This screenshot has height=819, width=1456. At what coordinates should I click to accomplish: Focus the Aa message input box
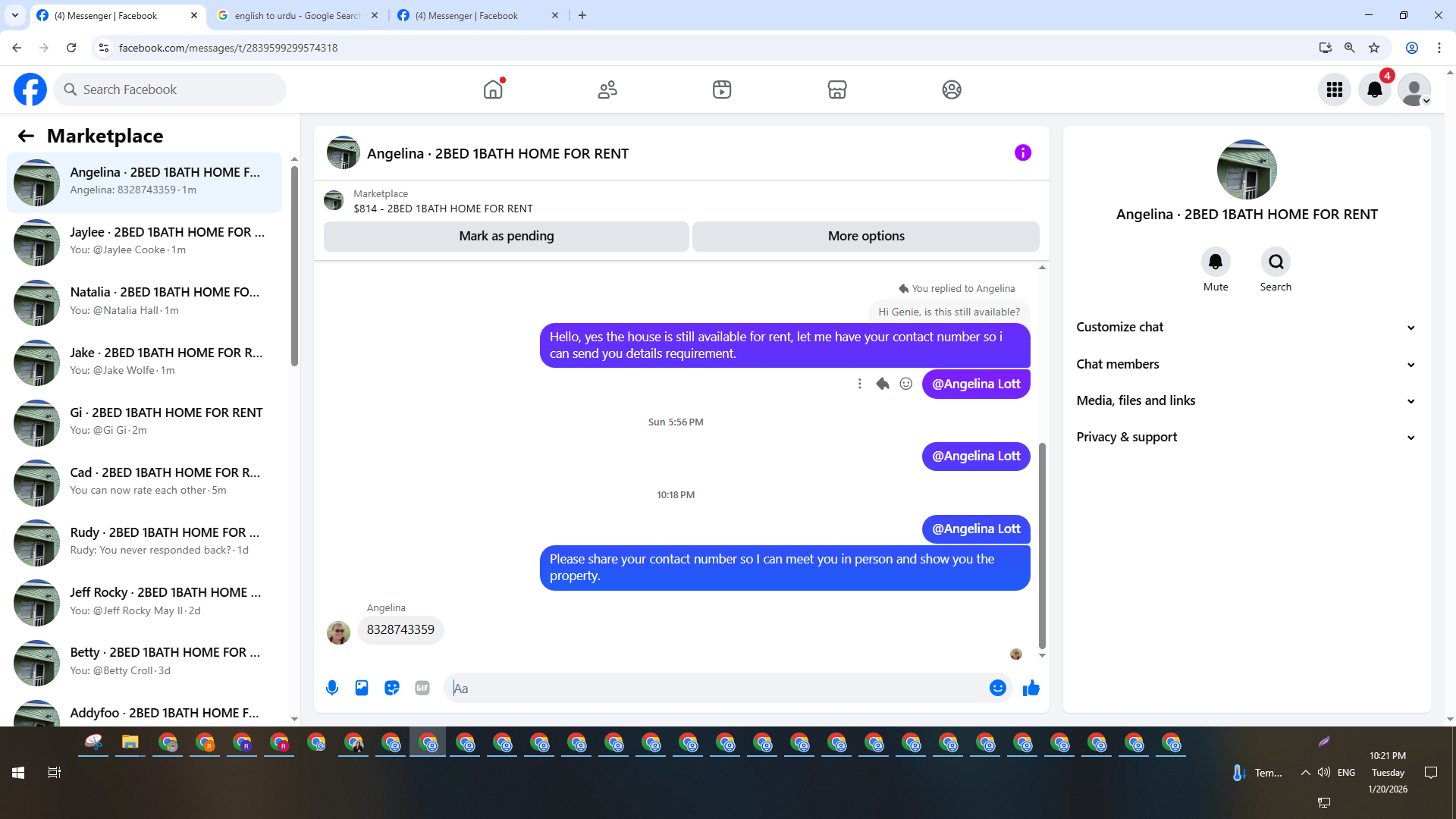[716, 688]
